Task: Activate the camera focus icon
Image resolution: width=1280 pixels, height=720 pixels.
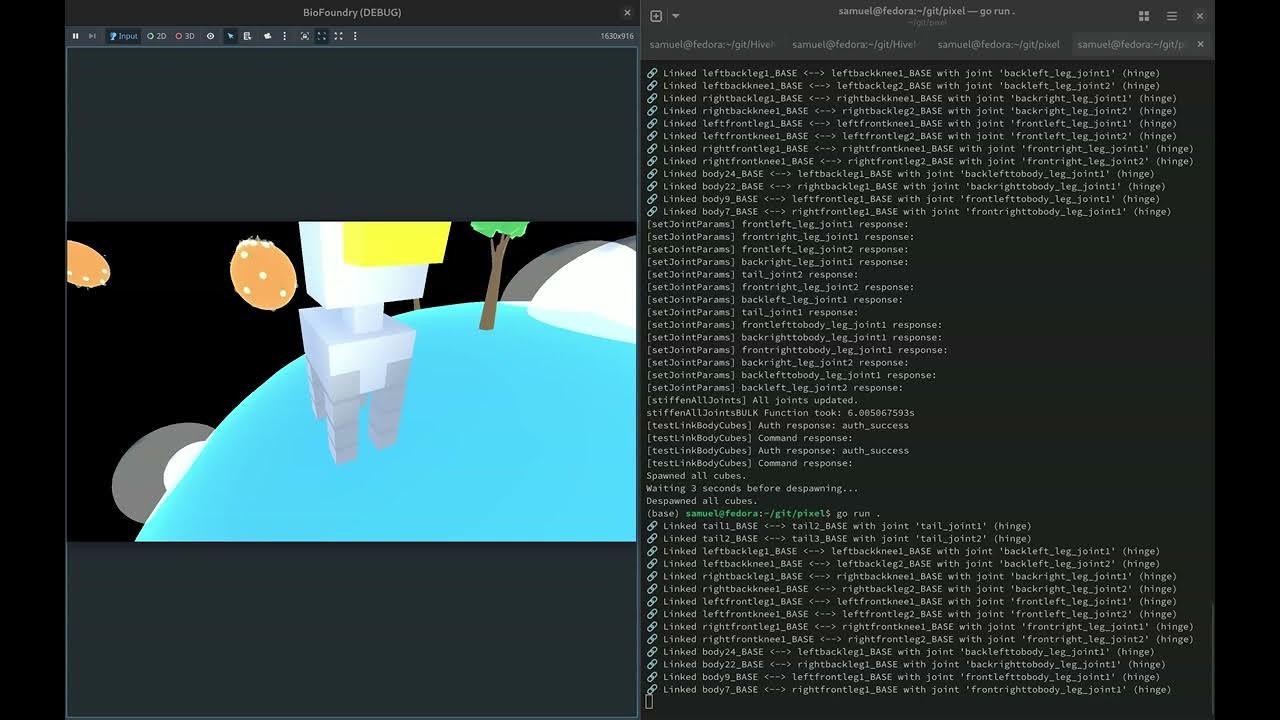Action: pos(304,36)
